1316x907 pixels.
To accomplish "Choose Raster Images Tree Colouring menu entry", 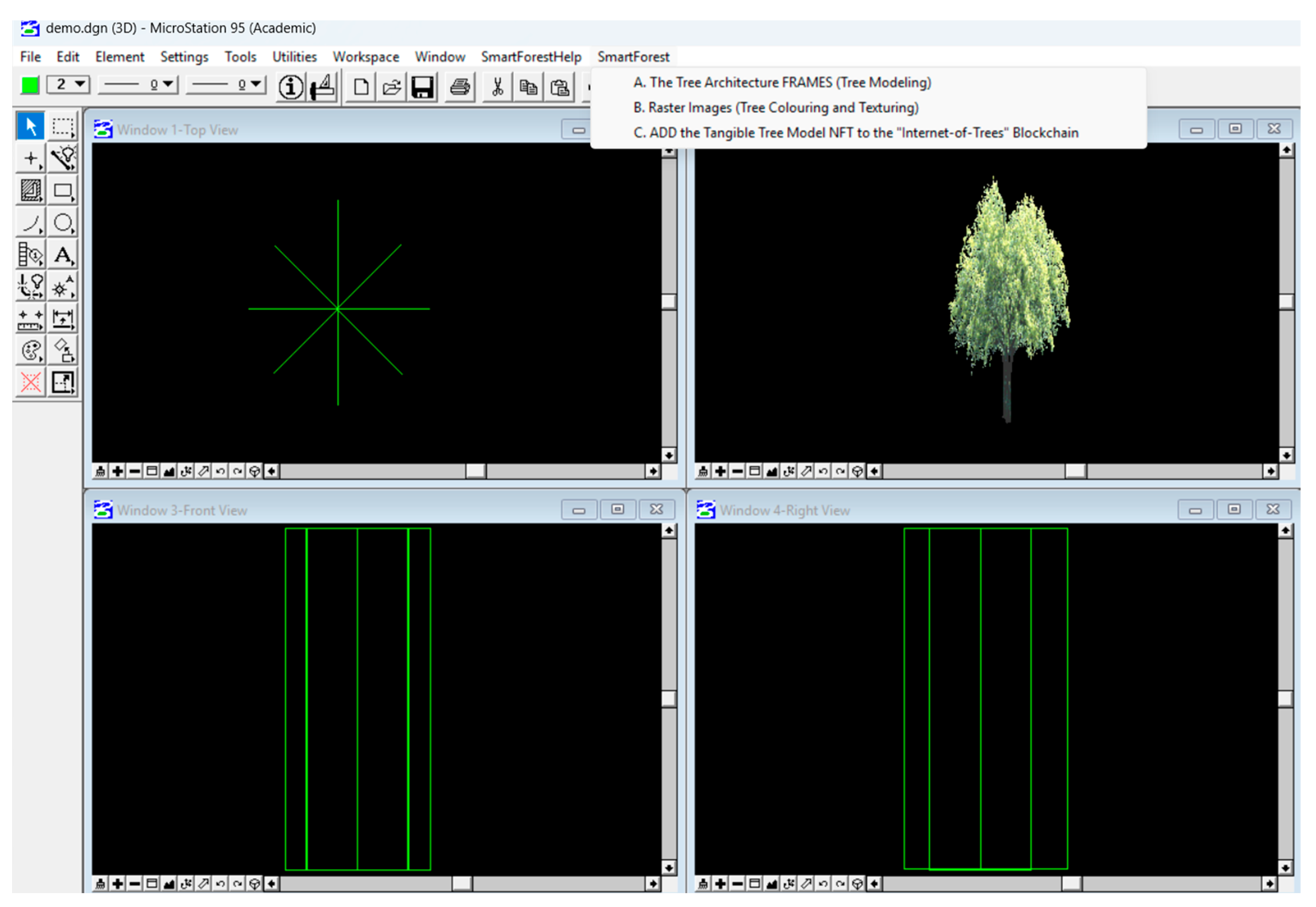I will [776, 107].
